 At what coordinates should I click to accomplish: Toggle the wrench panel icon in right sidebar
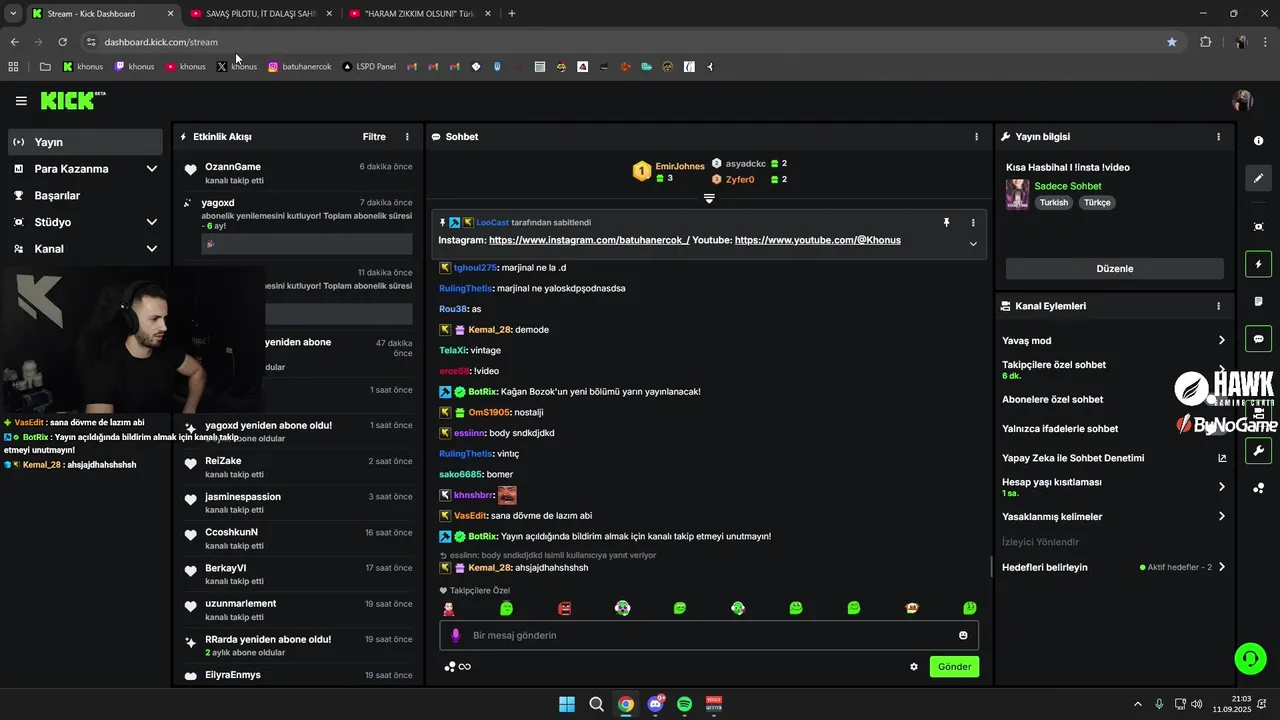(x=1259, y=451)
